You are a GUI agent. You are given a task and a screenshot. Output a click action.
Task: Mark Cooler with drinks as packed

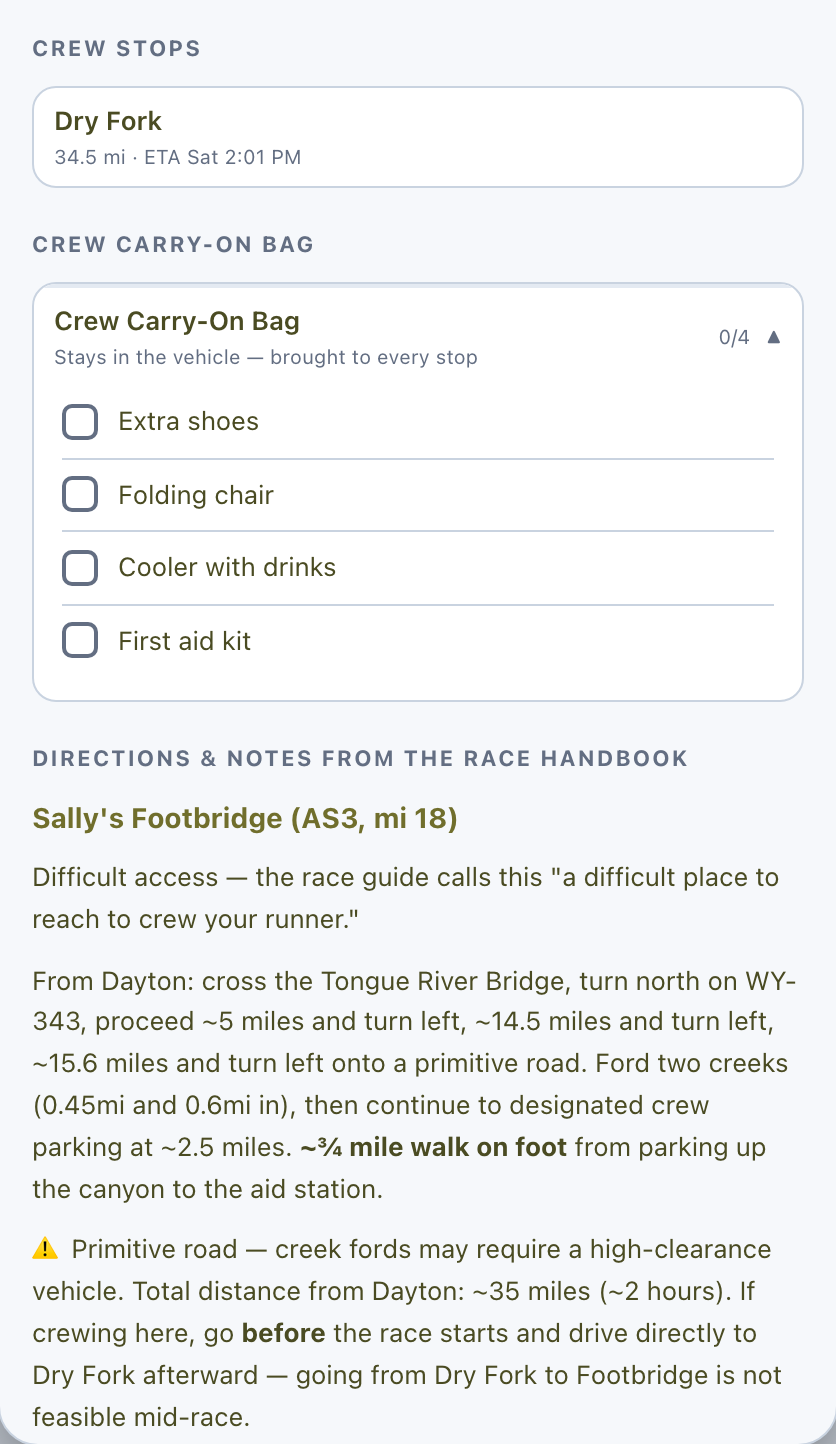pyautogui.click(x=80, y=568)
